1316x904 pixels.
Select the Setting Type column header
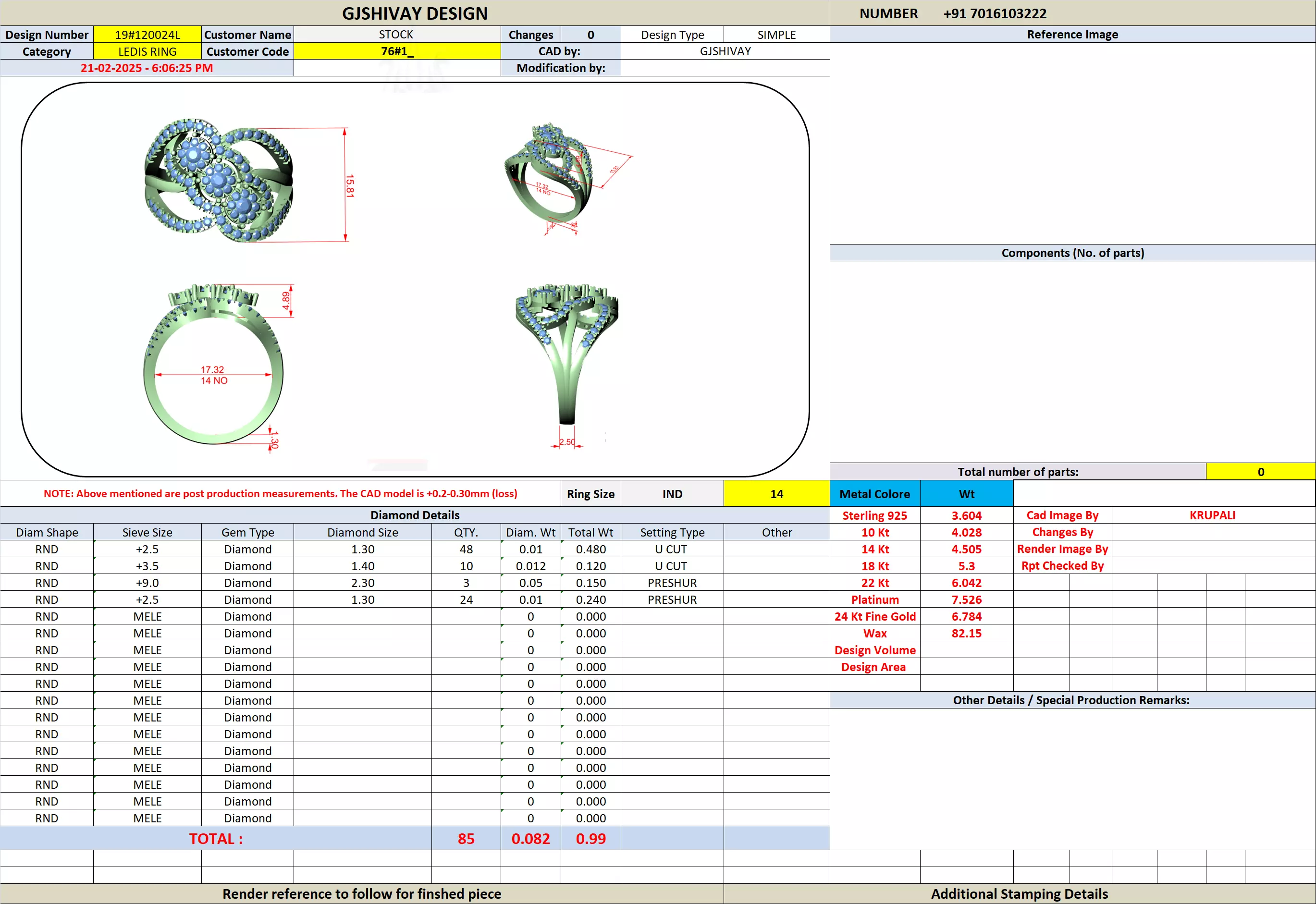tap(672, 532)
